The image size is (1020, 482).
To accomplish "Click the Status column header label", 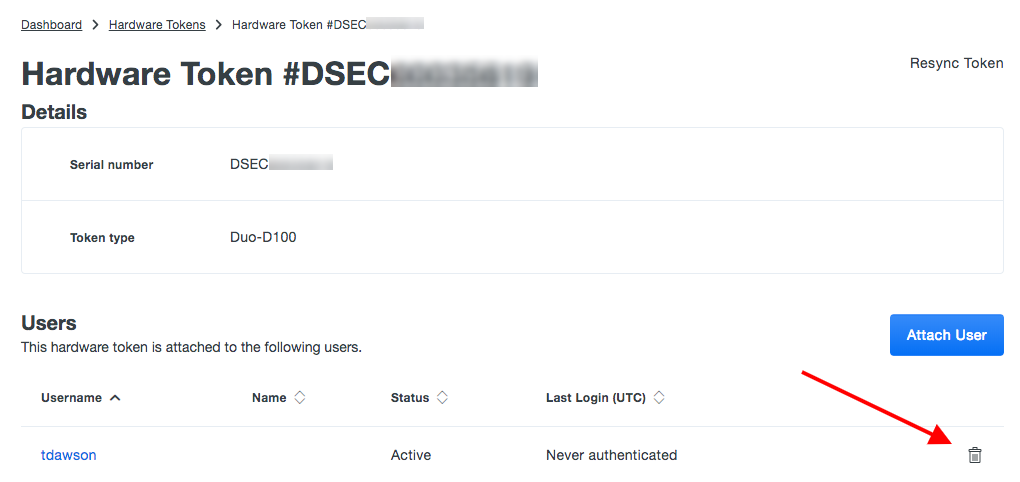I will tap(410, 398).
